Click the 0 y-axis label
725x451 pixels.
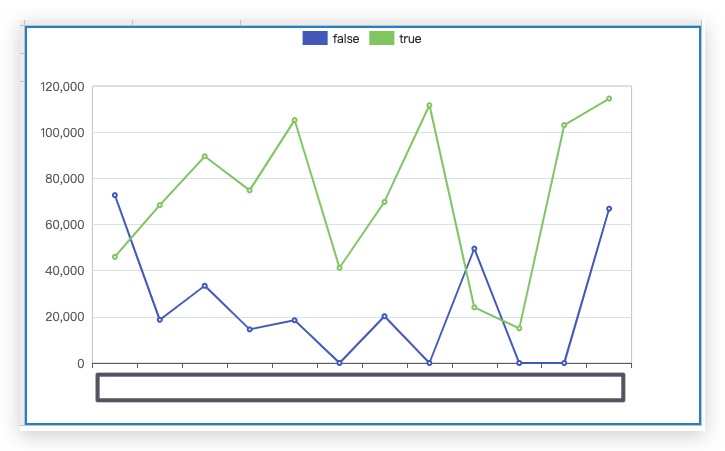tap(81, 364)
